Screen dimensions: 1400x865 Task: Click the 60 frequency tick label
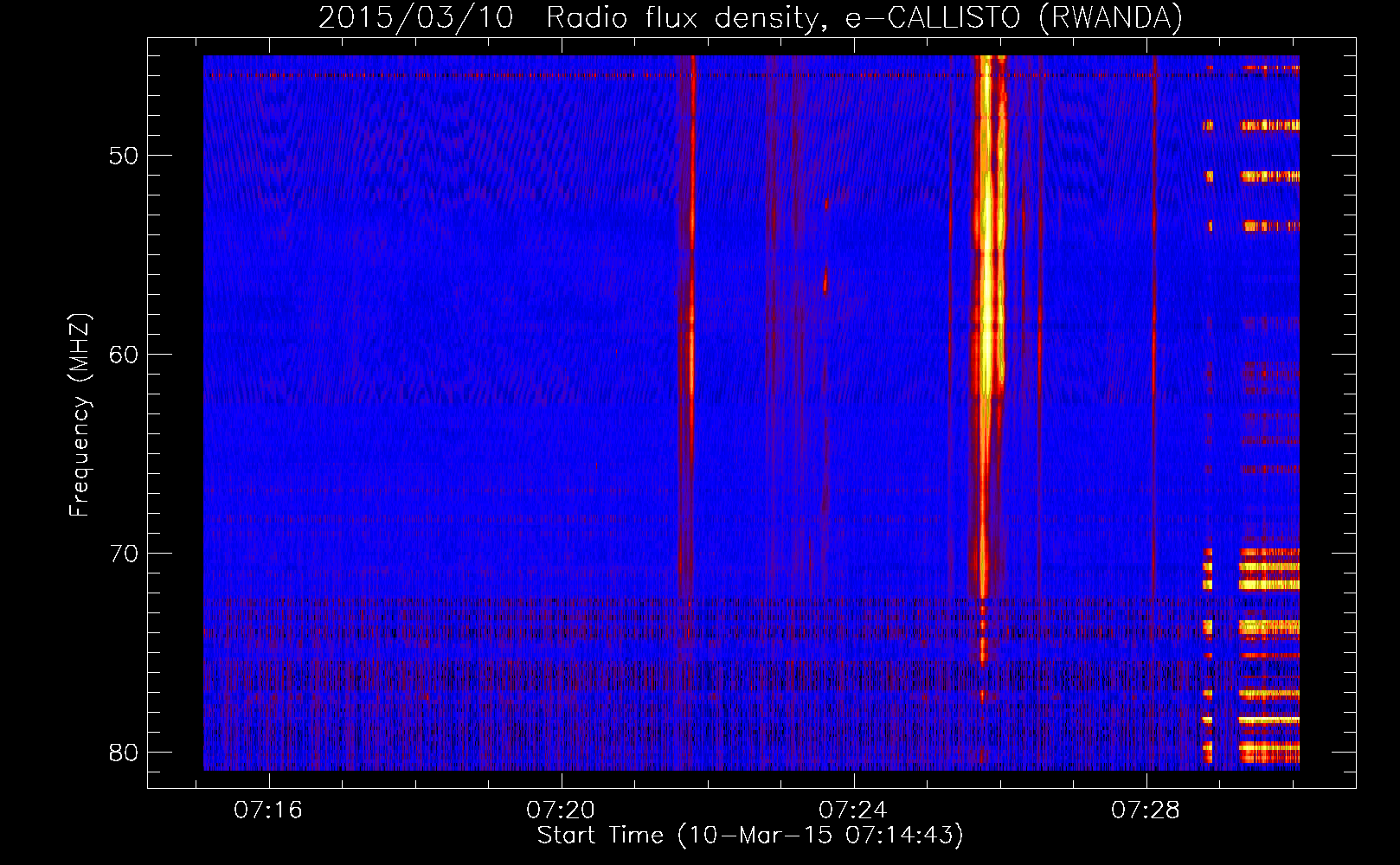(x=124, y=355)
